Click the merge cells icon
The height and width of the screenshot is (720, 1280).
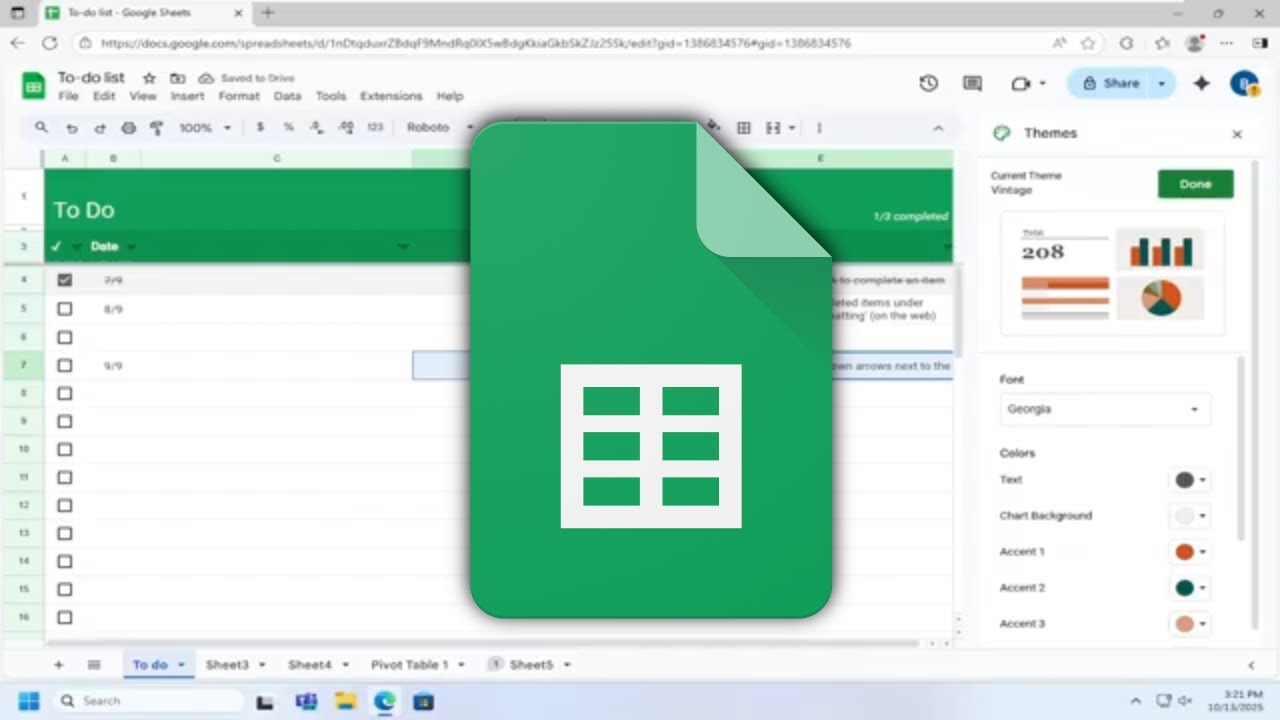[772, 128]
